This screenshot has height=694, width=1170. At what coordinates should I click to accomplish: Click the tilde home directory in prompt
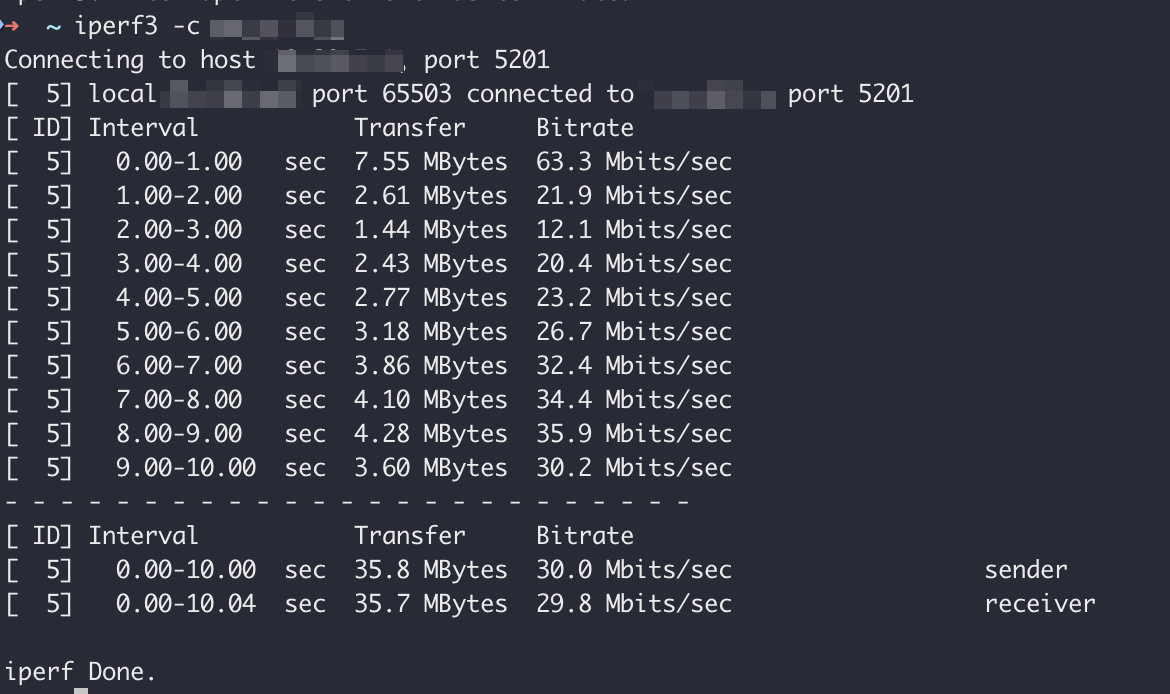point(53,26)
